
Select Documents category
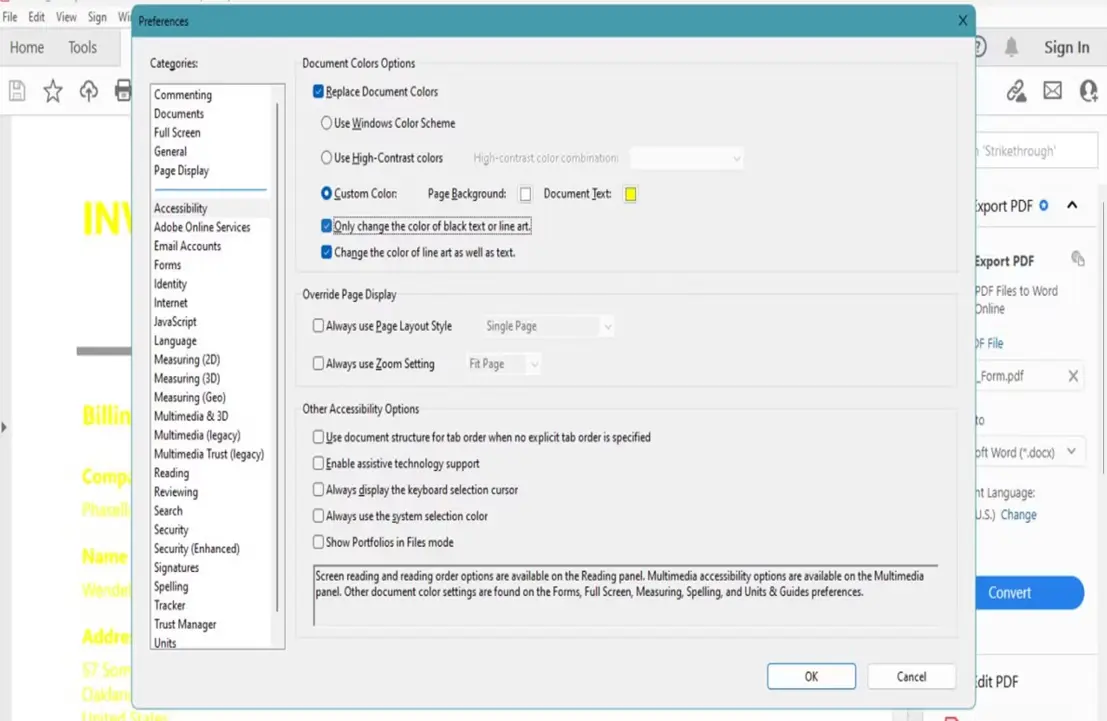point(179,114)
